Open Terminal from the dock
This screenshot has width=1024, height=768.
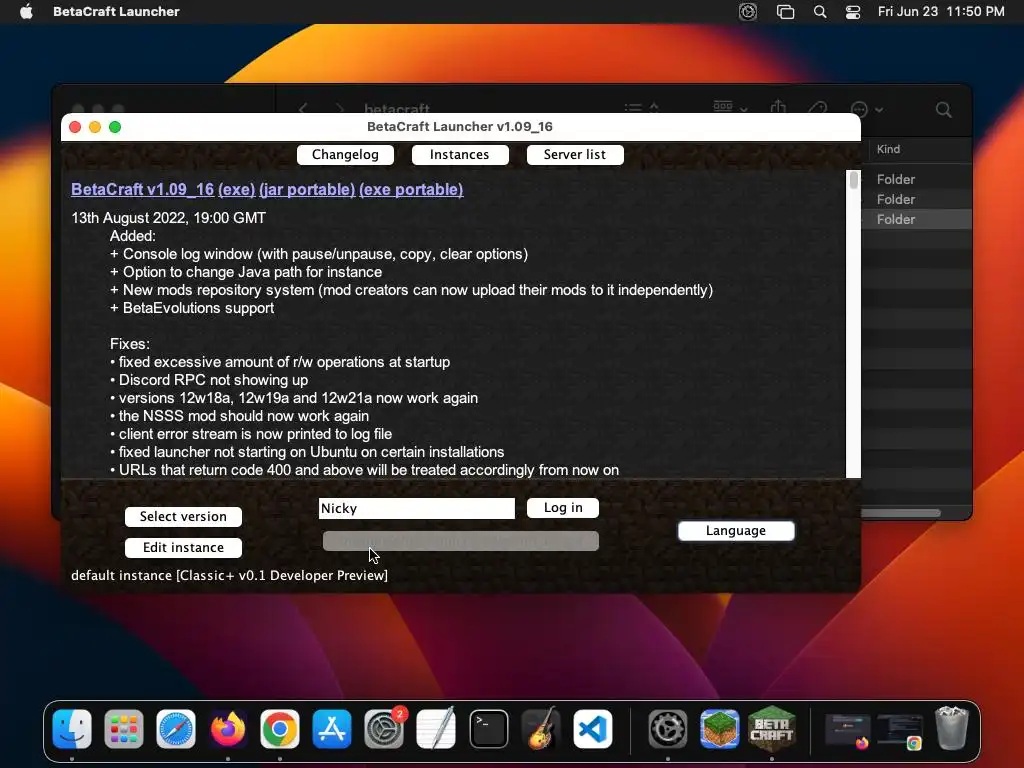(x=488, y=728)
